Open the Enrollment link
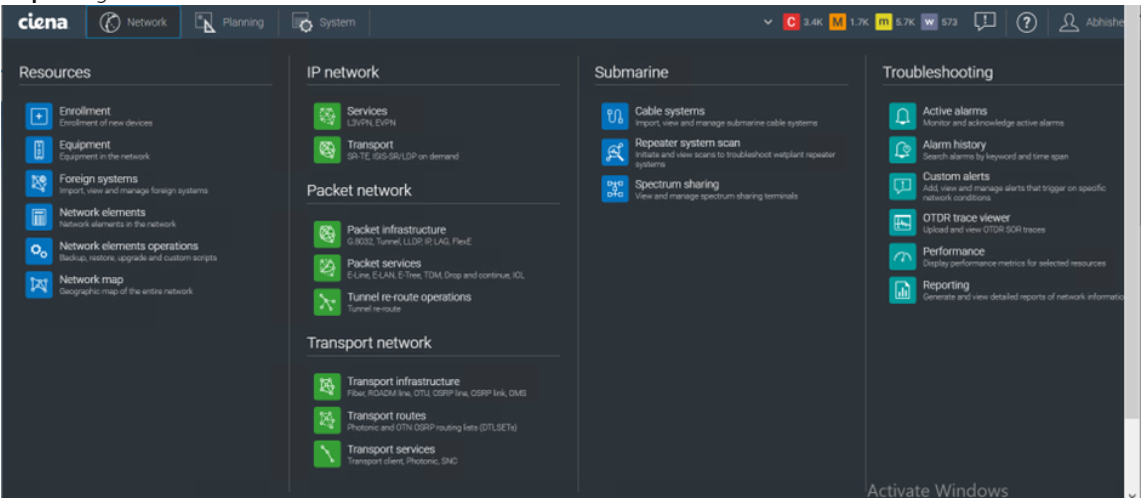The height and width of the screenshot is (501, 1143). (85, 111)
